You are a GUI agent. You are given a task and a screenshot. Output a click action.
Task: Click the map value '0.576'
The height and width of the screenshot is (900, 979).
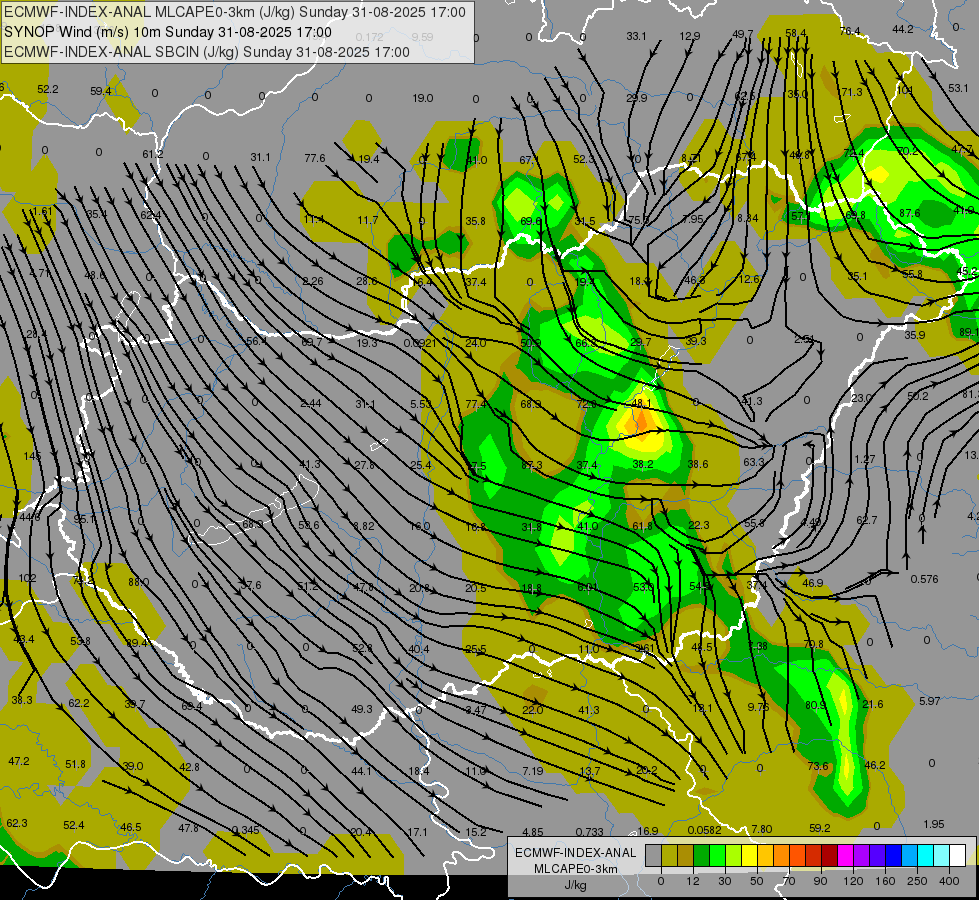[x=925, y=580]
